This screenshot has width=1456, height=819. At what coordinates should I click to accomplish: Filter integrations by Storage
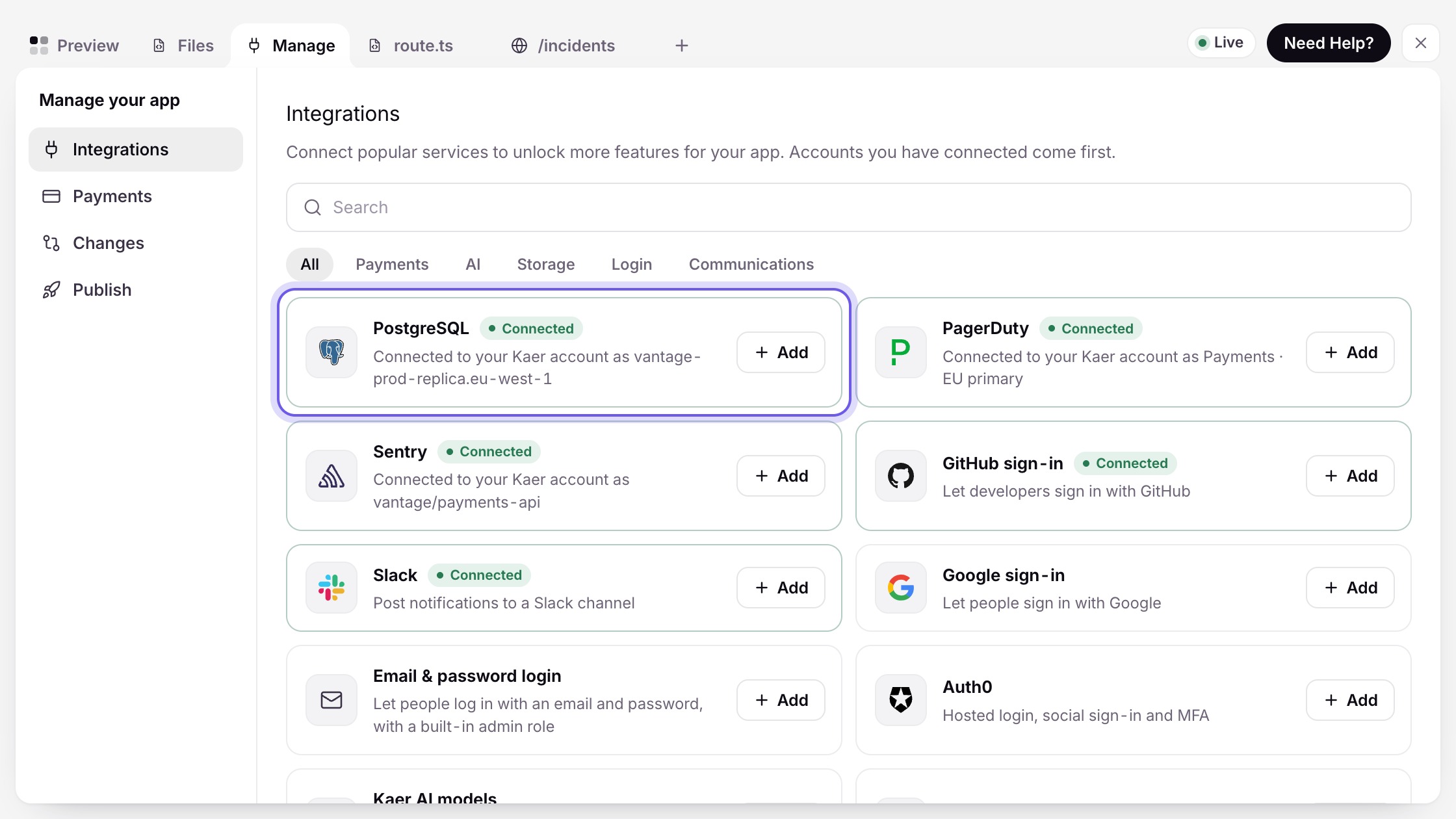click(x=546, y=265)
